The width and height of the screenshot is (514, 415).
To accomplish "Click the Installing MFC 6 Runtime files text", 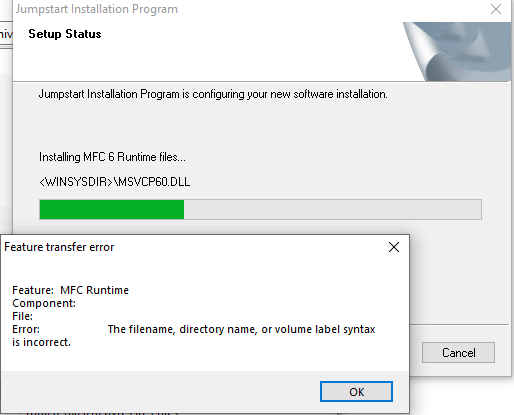I will pos(112,157).
